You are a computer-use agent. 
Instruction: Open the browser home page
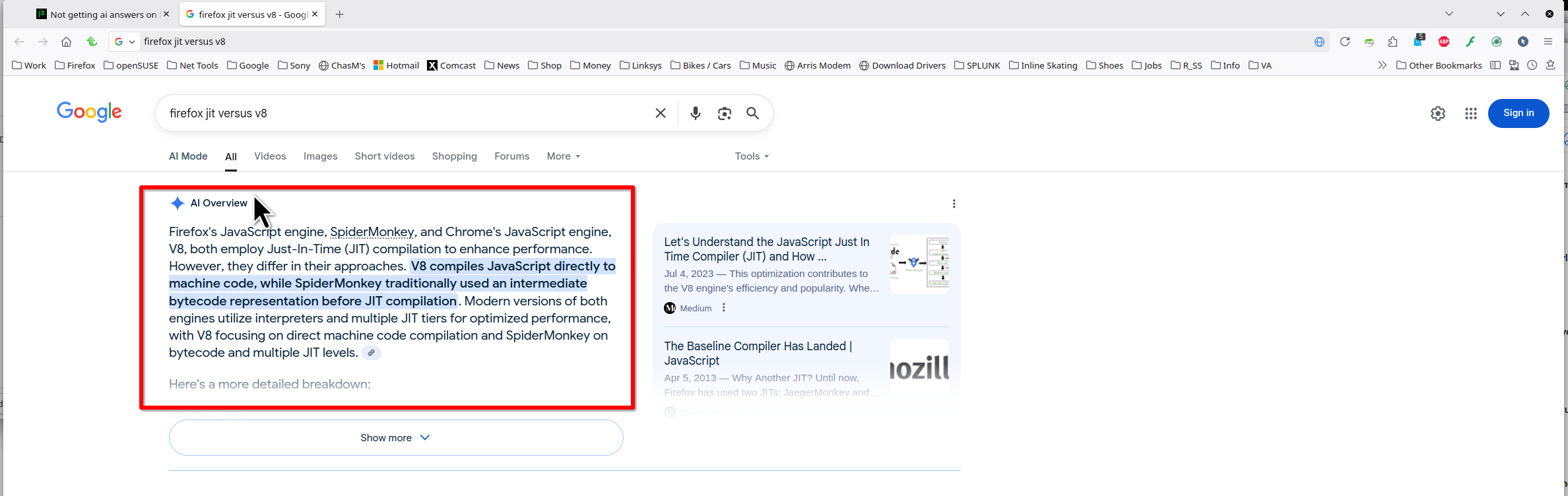click(66, 42)
